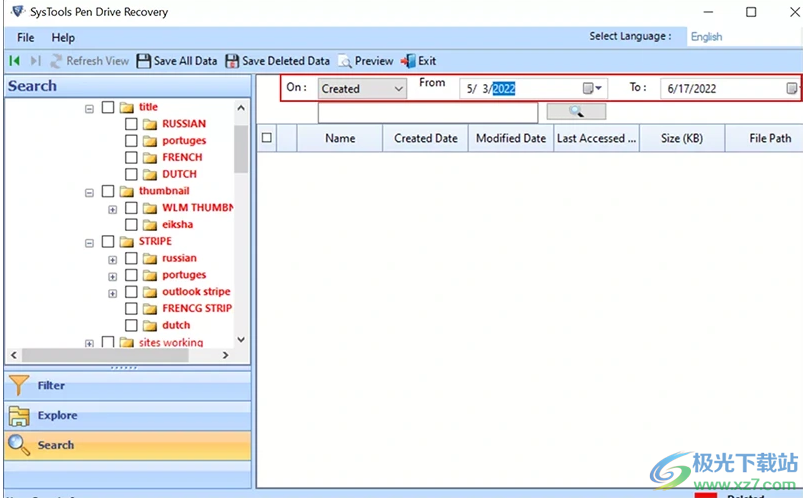Click the STRIPE folder icon

[x=126, y=241]
